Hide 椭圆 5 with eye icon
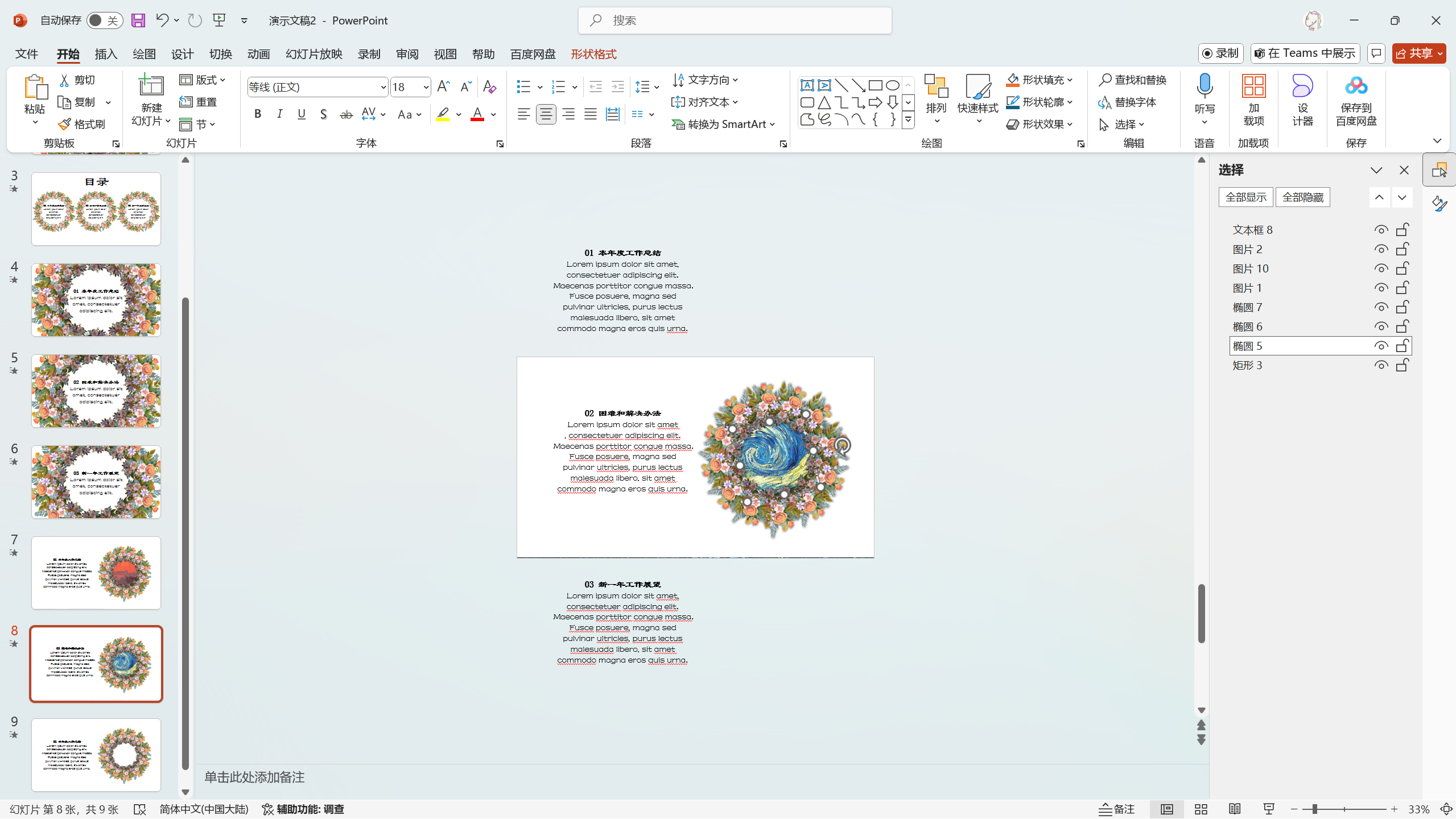The width and height of the screenshot is (1456, 819). click(x=1380, y=346)
